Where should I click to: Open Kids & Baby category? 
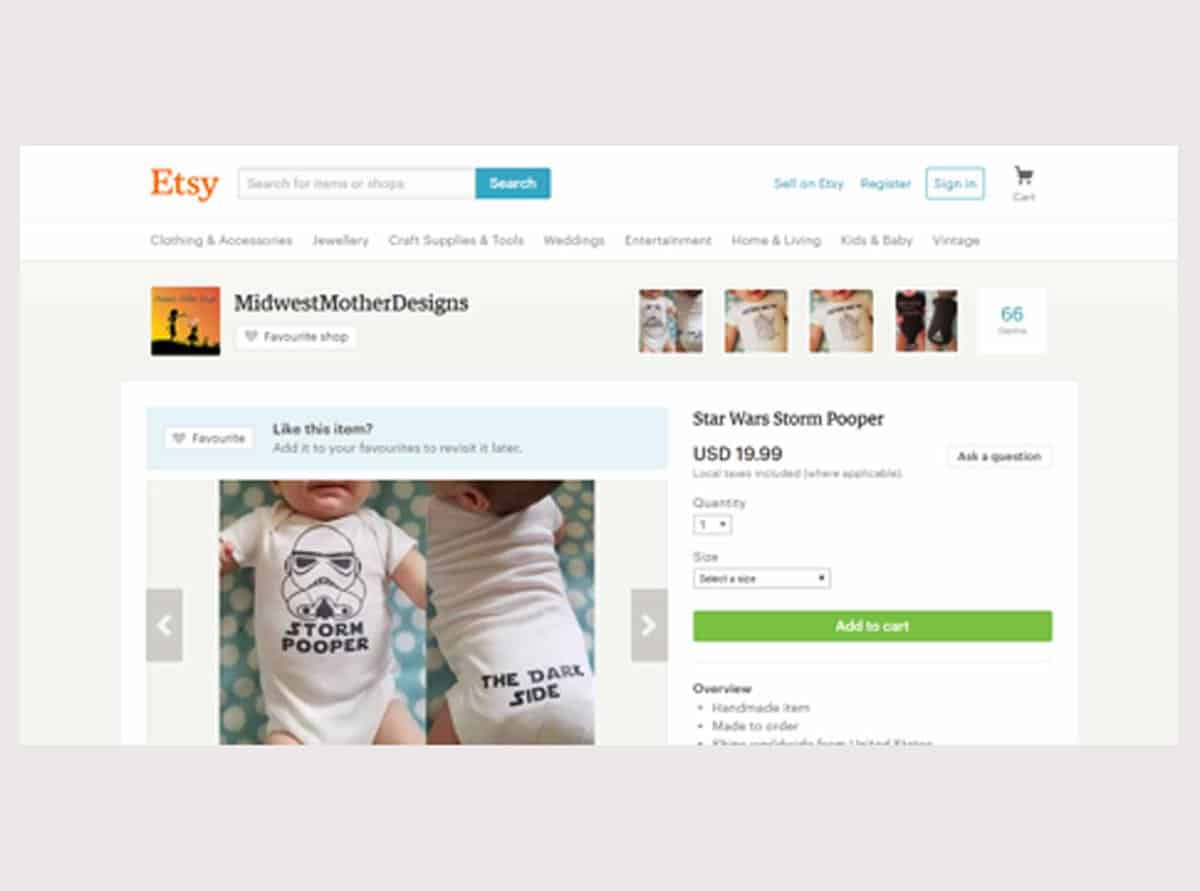[x=876, y=240]
